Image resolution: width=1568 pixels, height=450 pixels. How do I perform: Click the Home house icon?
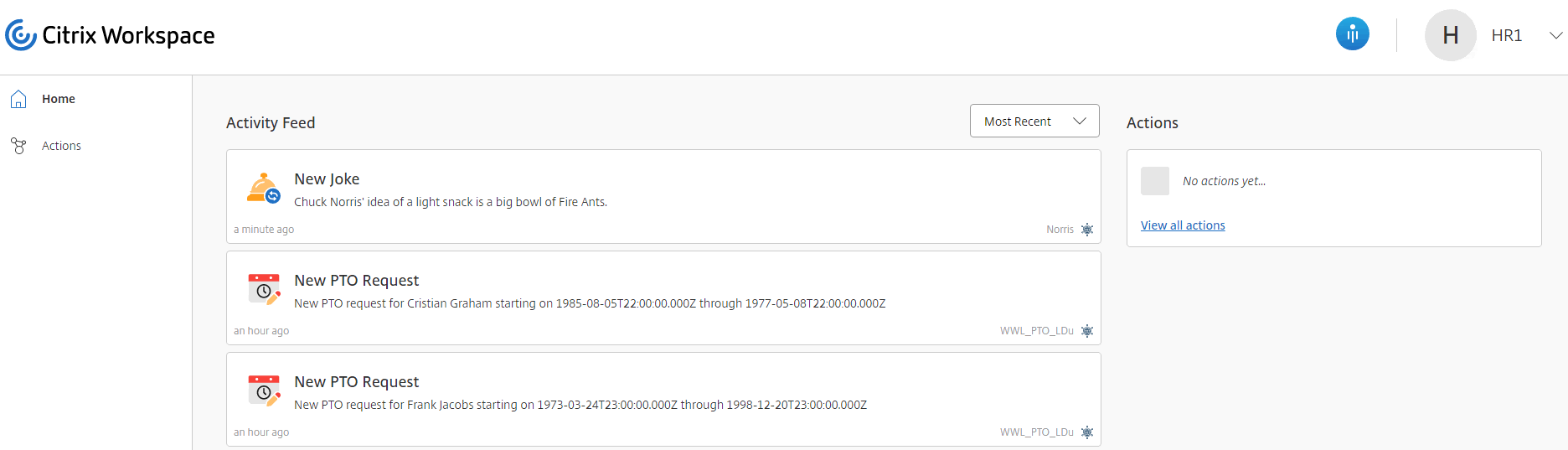point(18,99)
